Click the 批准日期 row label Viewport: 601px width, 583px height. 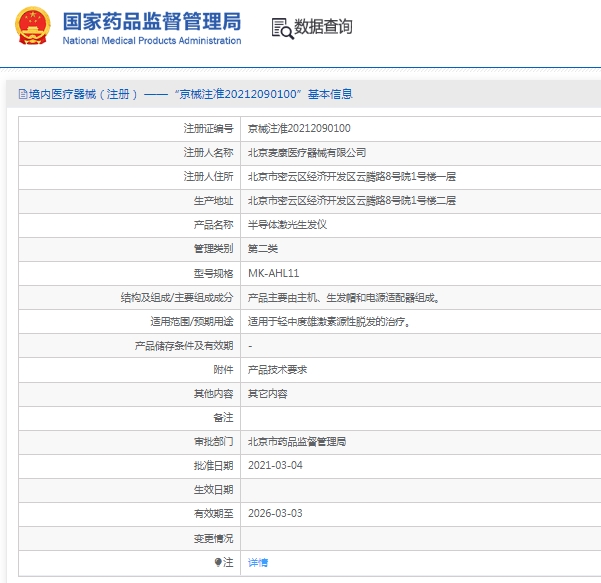tap(213, 466)
